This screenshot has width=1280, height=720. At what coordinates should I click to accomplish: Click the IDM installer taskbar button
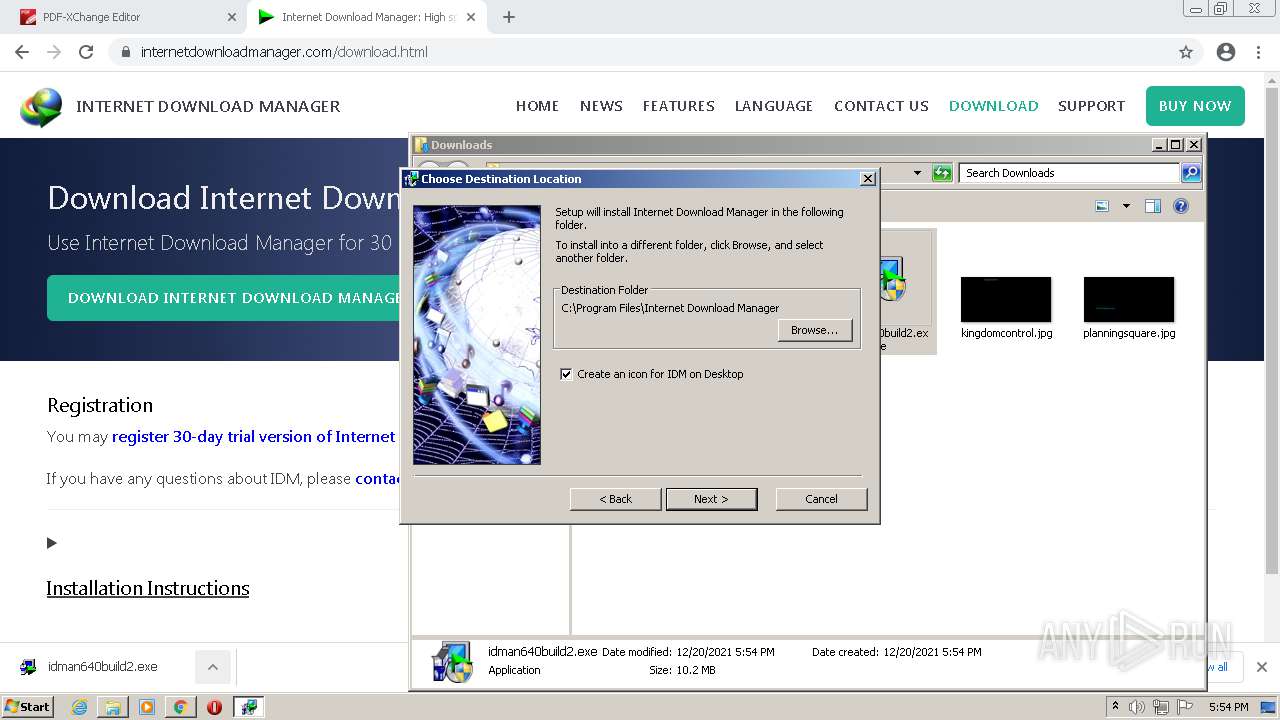[249, 707]
